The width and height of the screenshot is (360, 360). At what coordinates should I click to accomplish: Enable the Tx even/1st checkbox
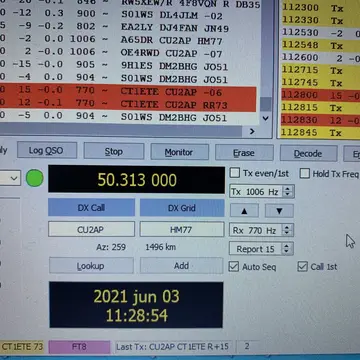(x=235, y=173)
